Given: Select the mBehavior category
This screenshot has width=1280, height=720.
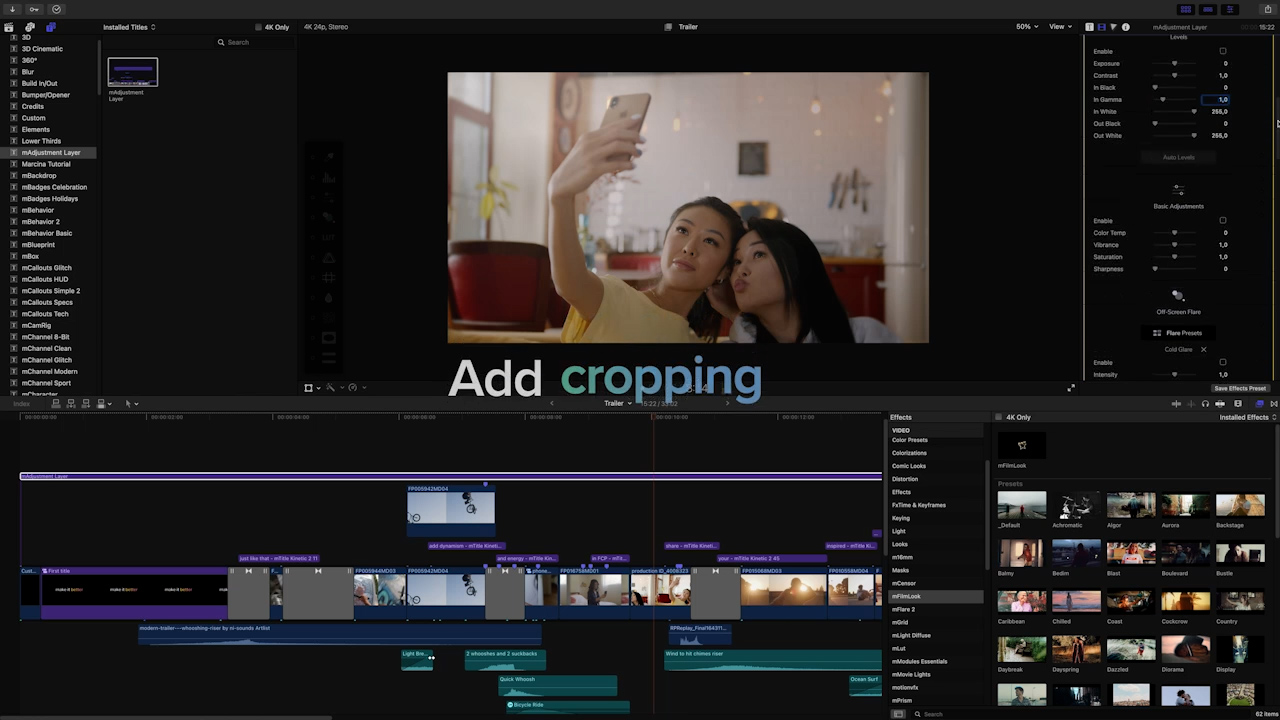Looking at the screenshot, I should pyautogui.click(x=38, y=210).
